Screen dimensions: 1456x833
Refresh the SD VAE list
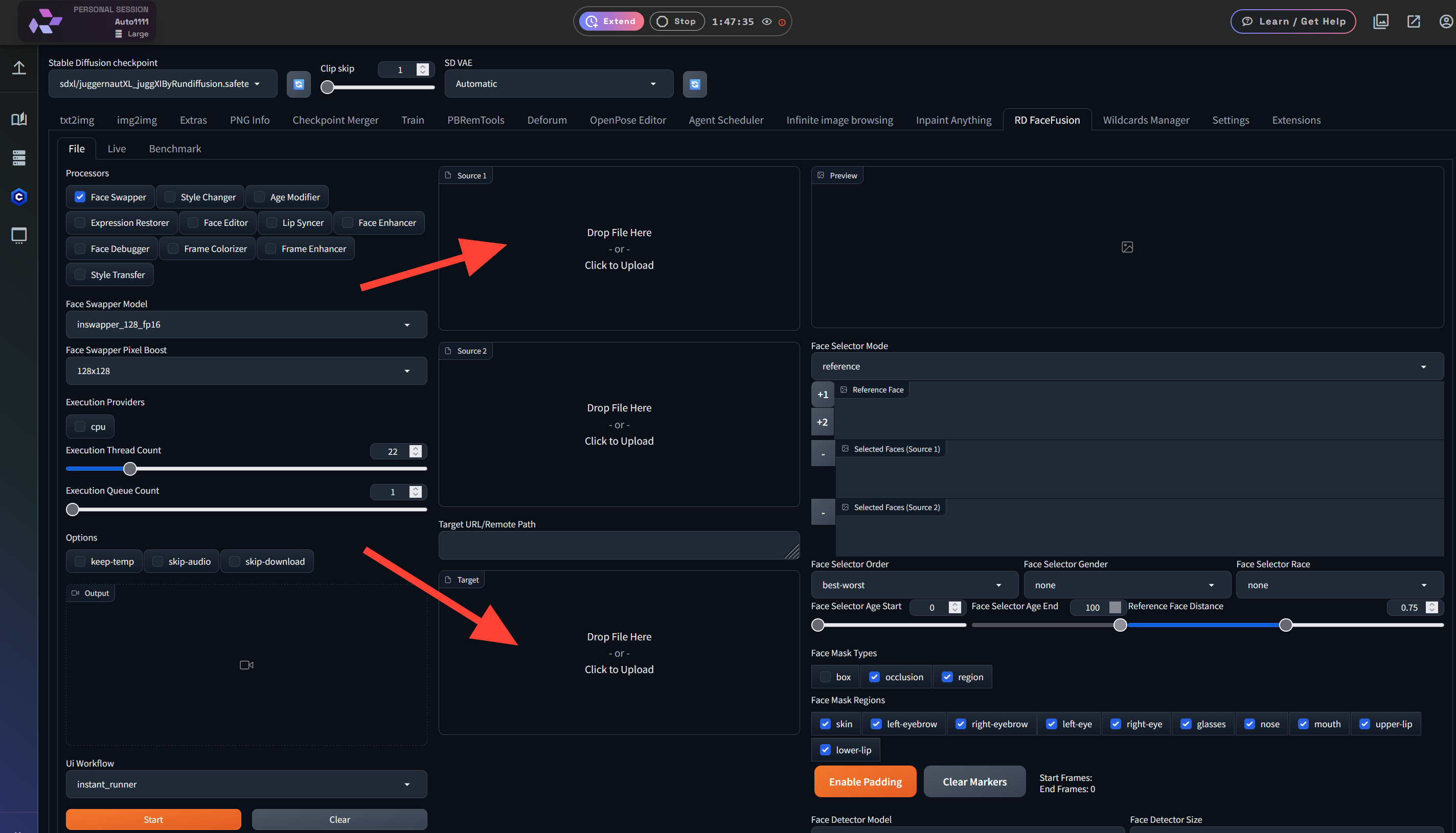click(694, 83)
